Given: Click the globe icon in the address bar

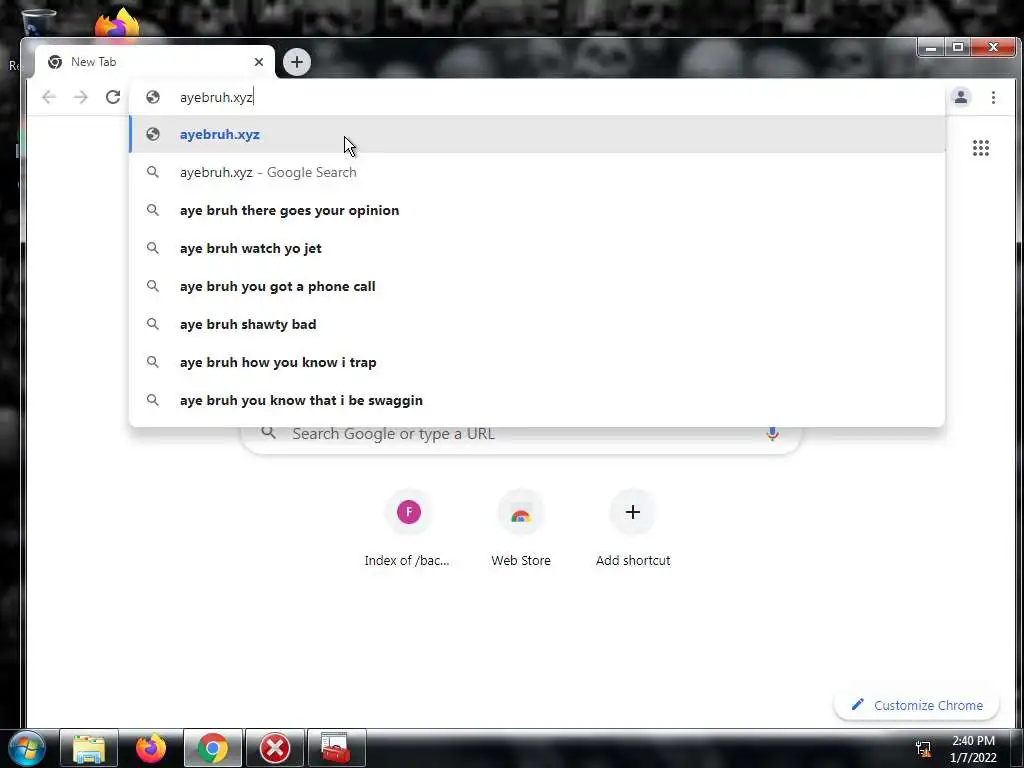Looking at the screenshot, I should click(x=153, y=97).
